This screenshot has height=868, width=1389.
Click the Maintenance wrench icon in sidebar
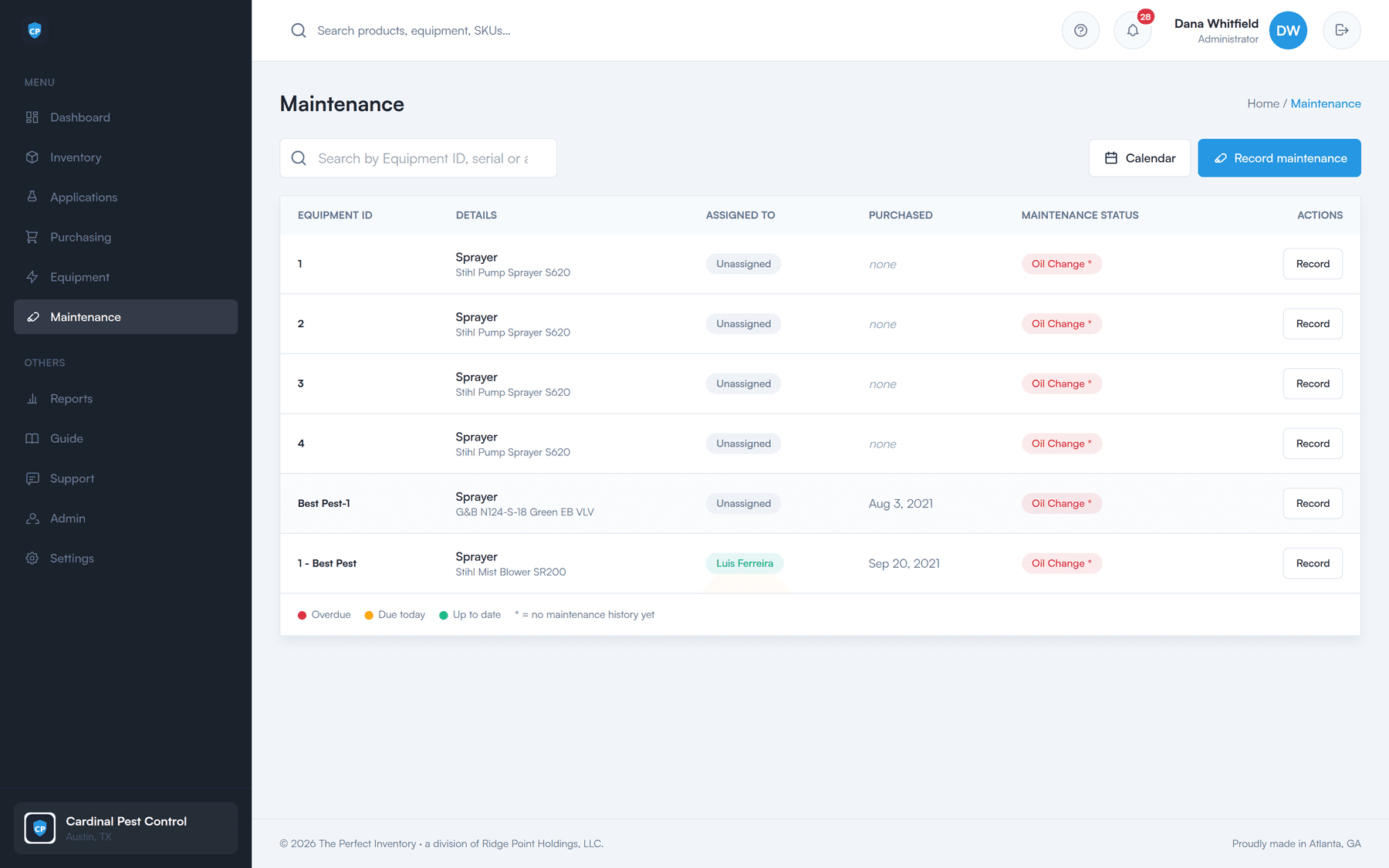(33, 317)
